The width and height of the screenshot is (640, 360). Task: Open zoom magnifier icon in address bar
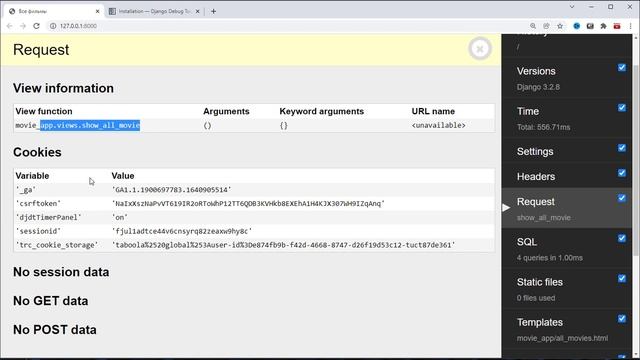(x=533, y=26)
